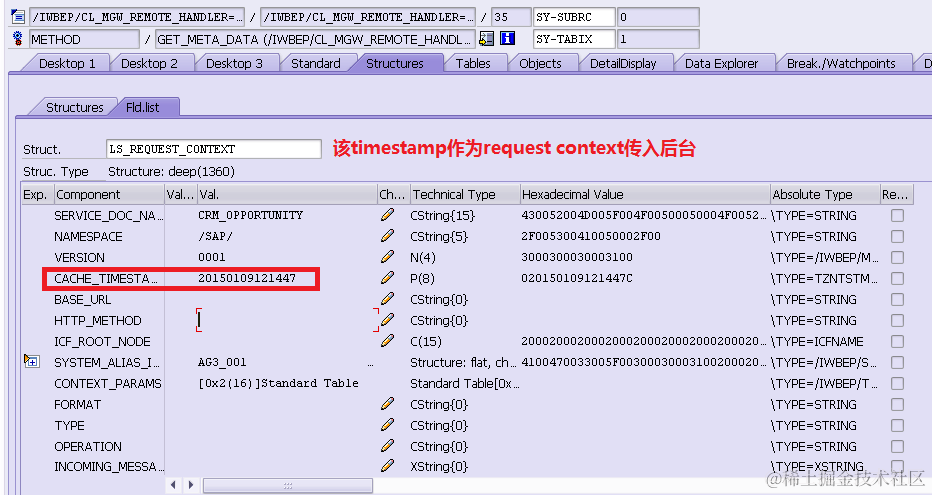Sort by the Component column header
The image size is (932, 495).
click(109, 194)
